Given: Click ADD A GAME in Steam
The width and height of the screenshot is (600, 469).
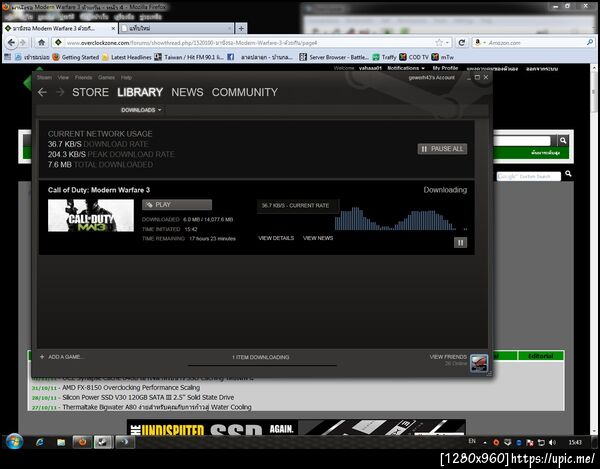Looking at the screenshot, I should click(62, 357).
